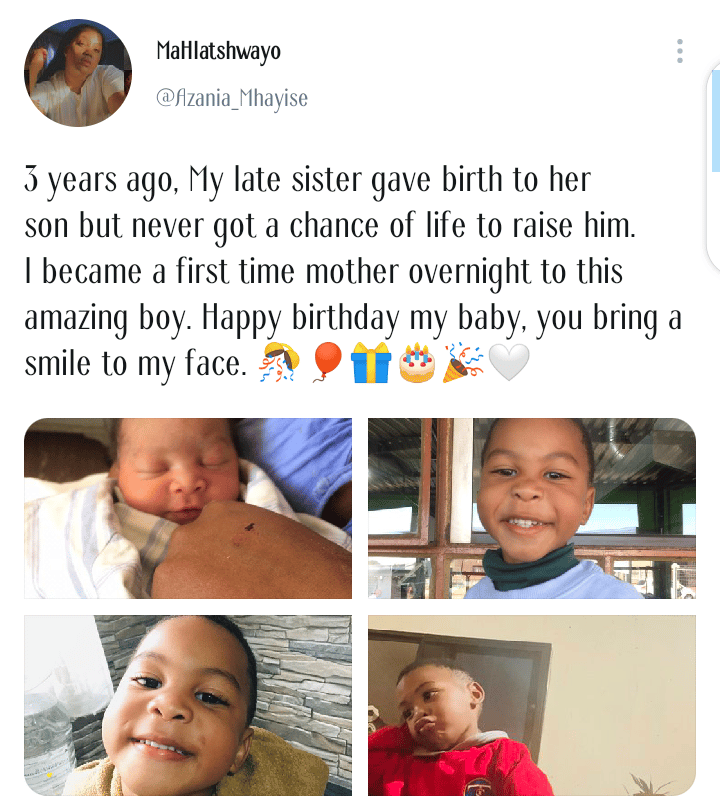Click the partying face emoji
This screenshot has height=796, width=720.
[277, 364]
